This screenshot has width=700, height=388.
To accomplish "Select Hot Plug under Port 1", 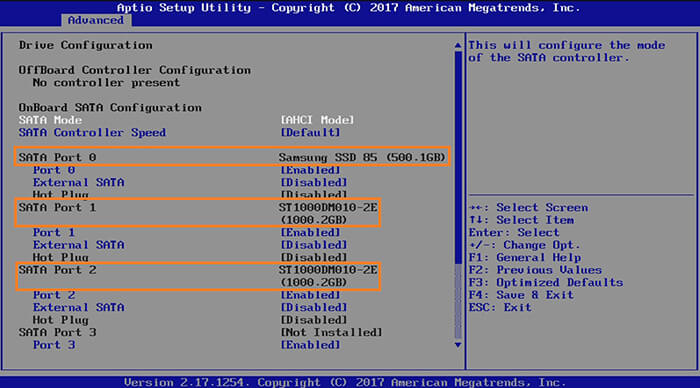I will click(x=60, y=258).
